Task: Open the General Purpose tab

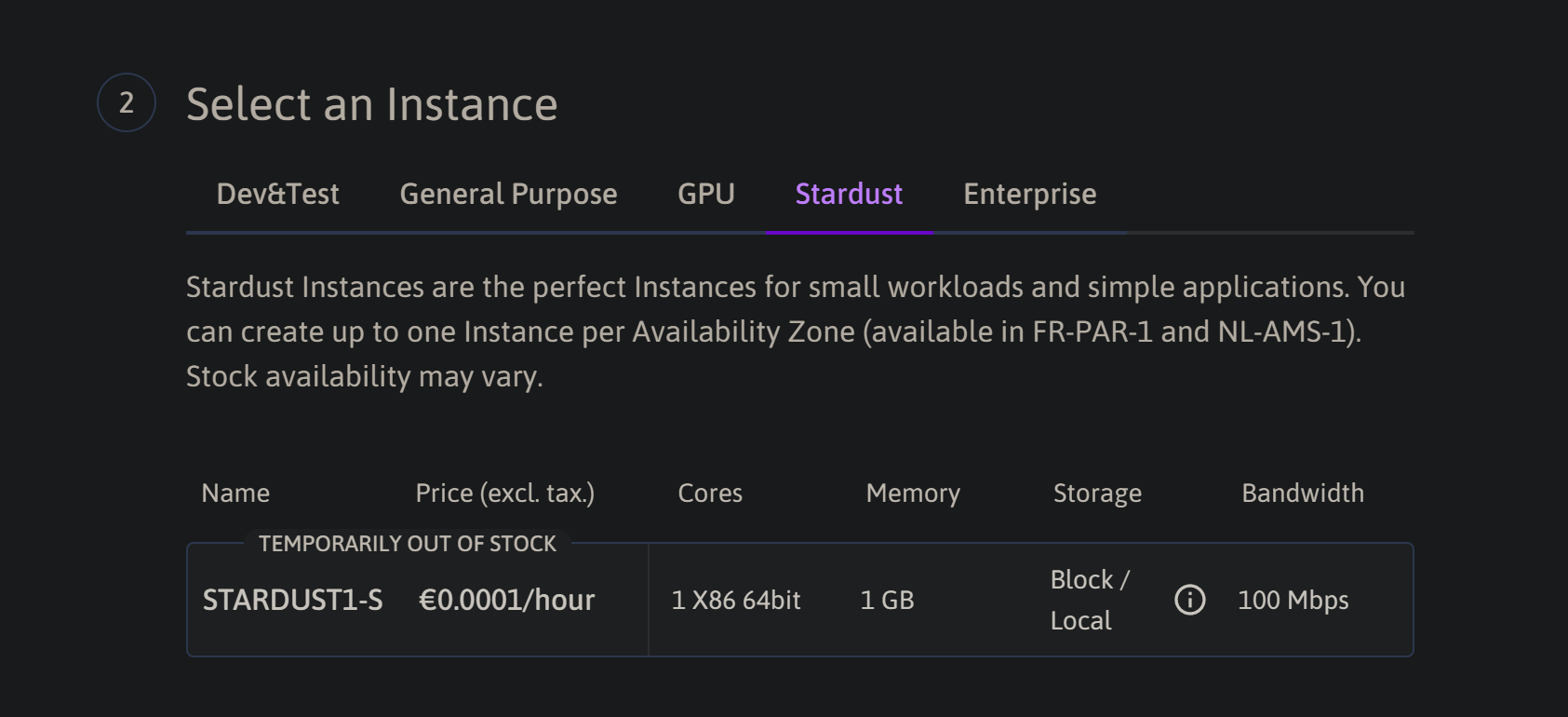Action: (508, 194)
